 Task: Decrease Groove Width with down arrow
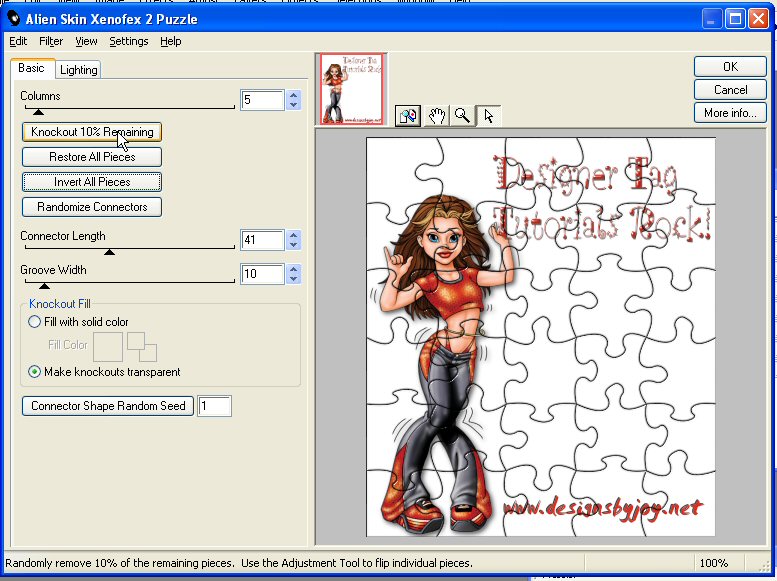(x=294, y=279)
